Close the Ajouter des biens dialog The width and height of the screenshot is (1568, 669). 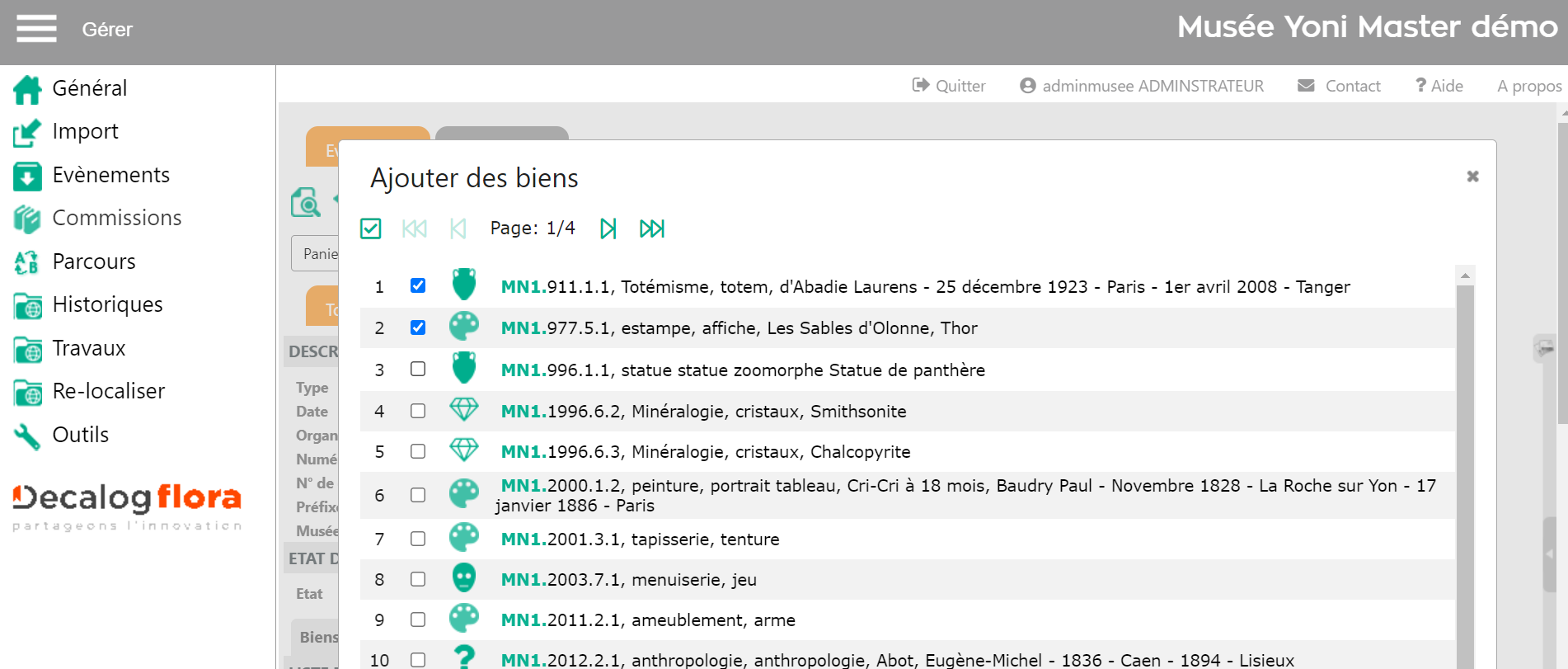click(x=1472, y=177)
